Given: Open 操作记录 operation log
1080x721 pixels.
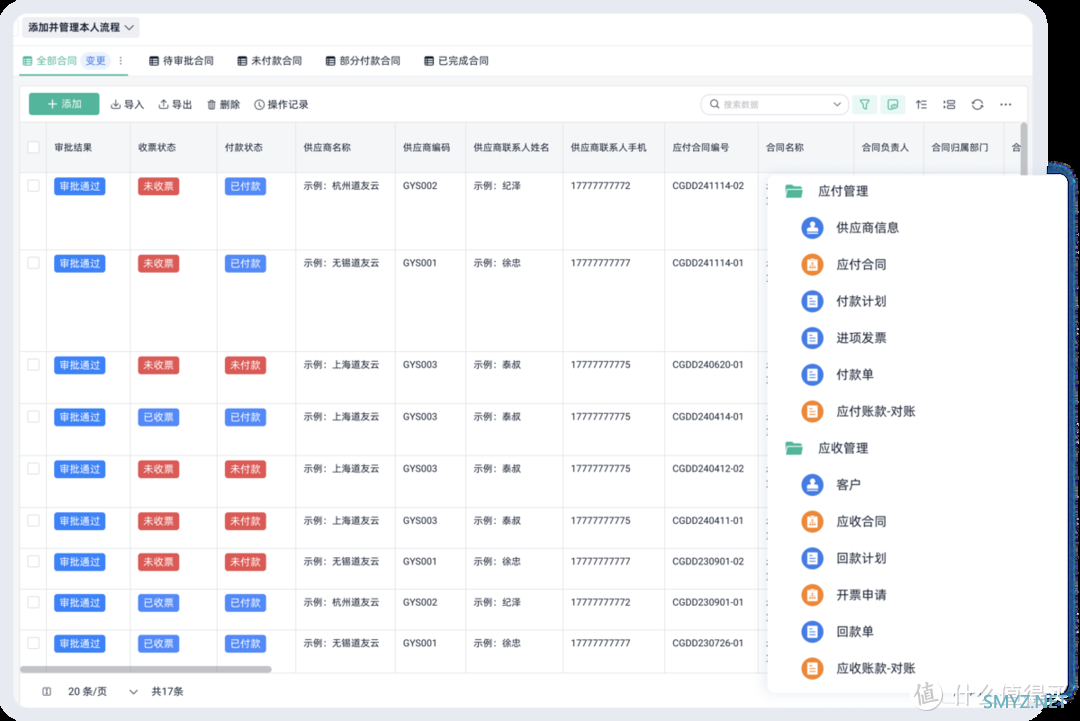Looking at the screenshot, I should point(281,105).
